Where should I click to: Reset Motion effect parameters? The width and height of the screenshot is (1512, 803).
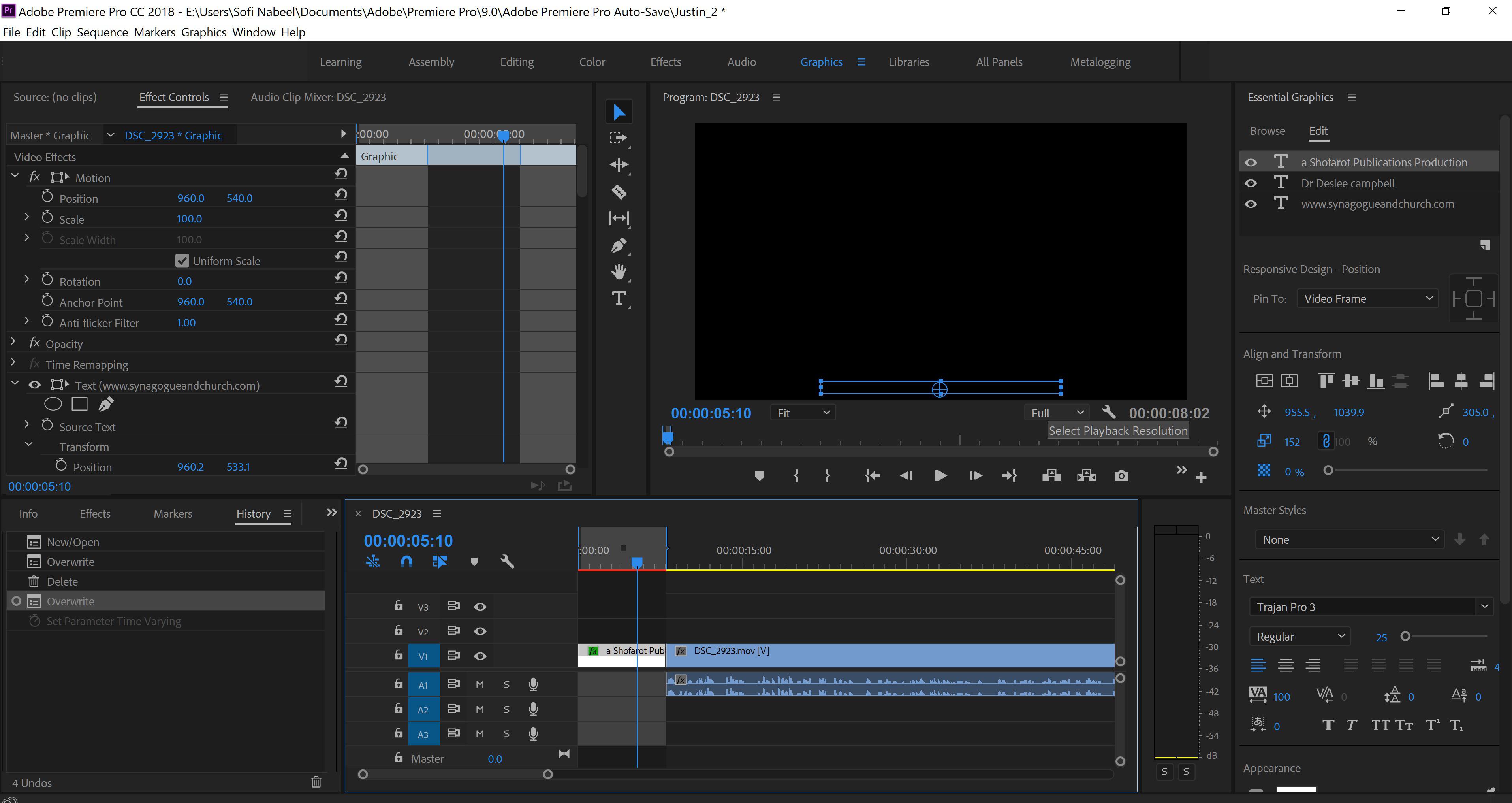pos(341,174)
